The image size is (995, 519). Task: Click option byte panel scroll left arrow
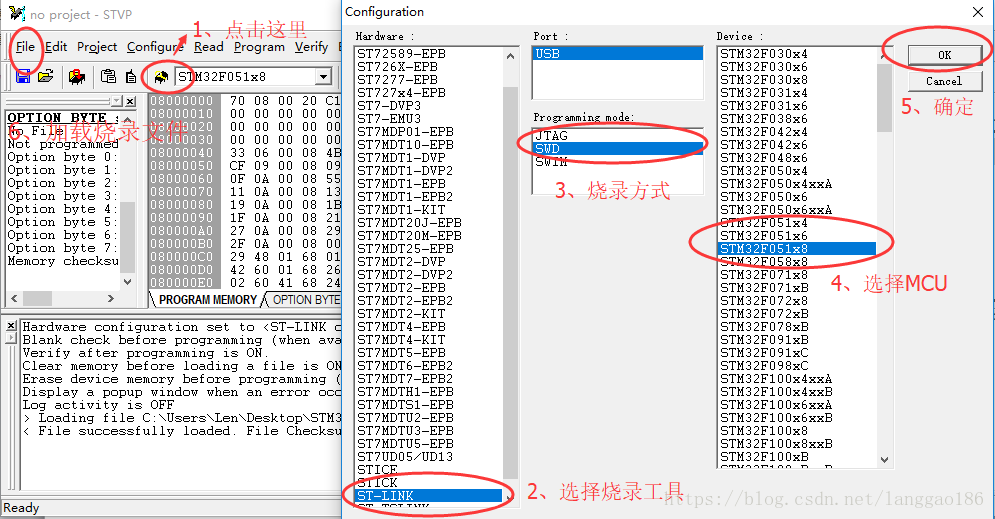(14, 298)
